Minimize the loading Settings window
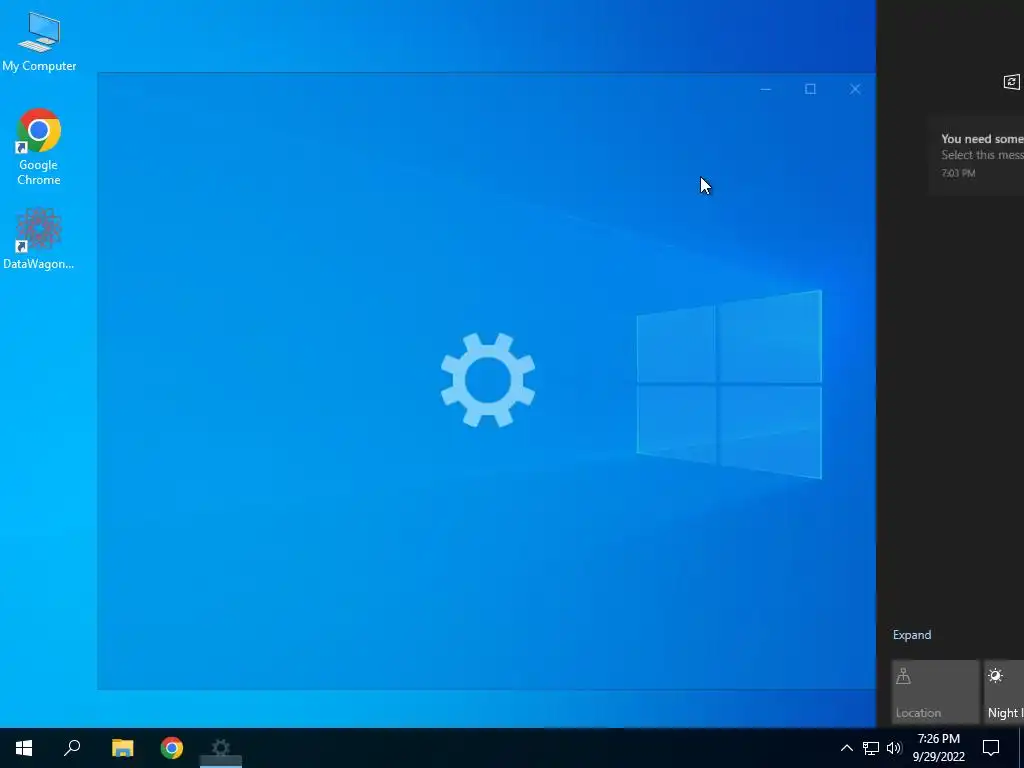The height and width of the screenshot is (768, 1024). pos(765,89)
